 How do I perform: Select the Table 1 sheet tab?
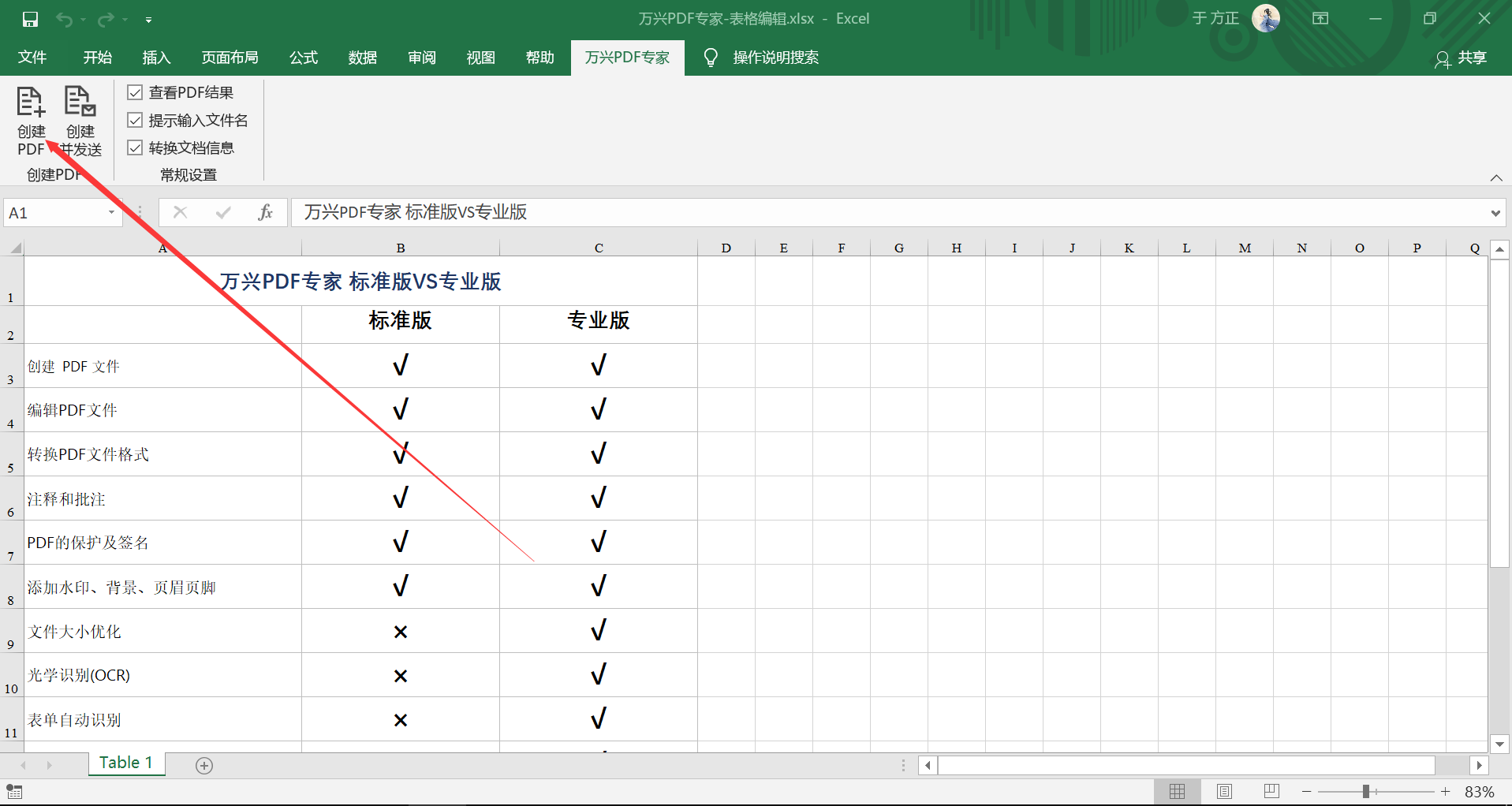tap(125, 763)
